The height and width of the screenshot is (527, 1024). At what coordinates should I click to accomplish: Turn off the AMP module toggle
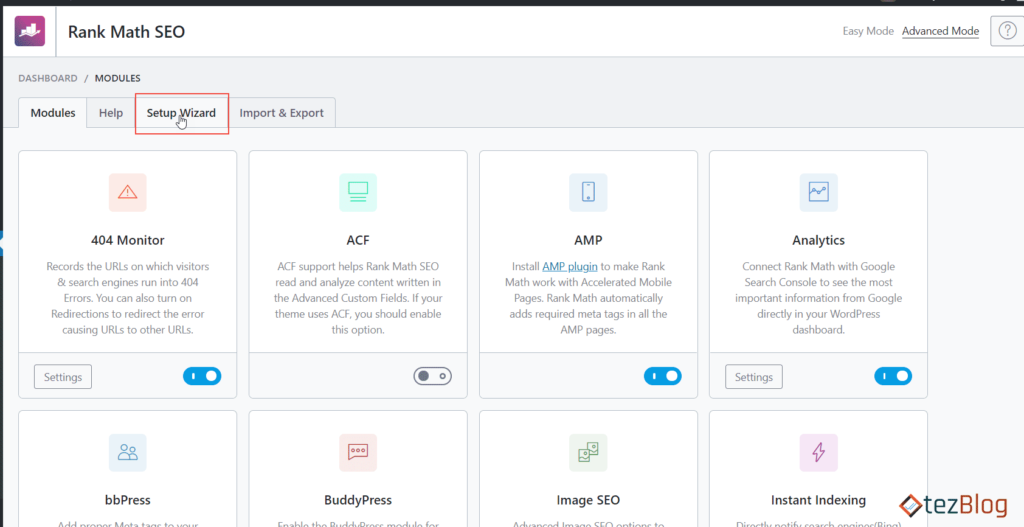pos(663,376)
